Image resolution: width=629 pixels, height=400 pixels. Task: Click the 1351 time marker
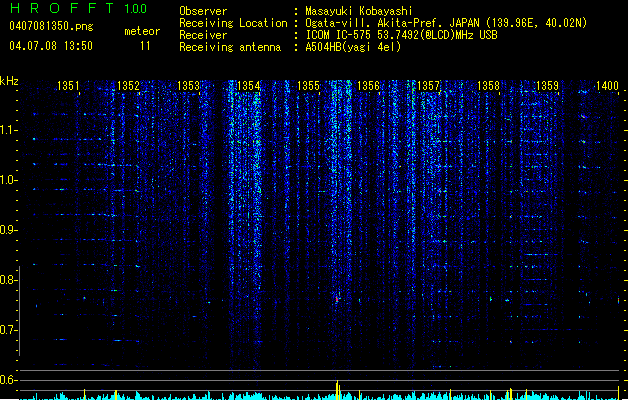[x=68, y=86]
